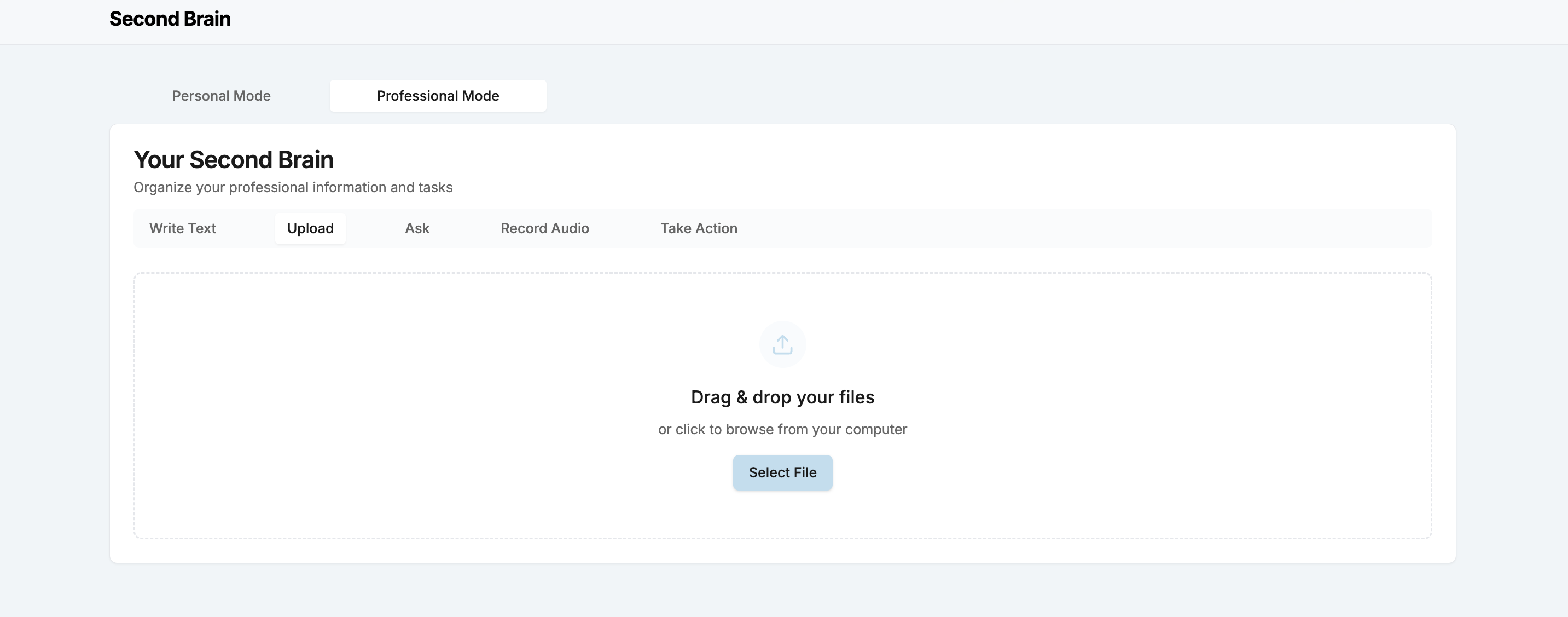Image resolution: width=1568 pixels, height=617 pixels.
Task: Select Professional Mode
Action: click(438, 96)
